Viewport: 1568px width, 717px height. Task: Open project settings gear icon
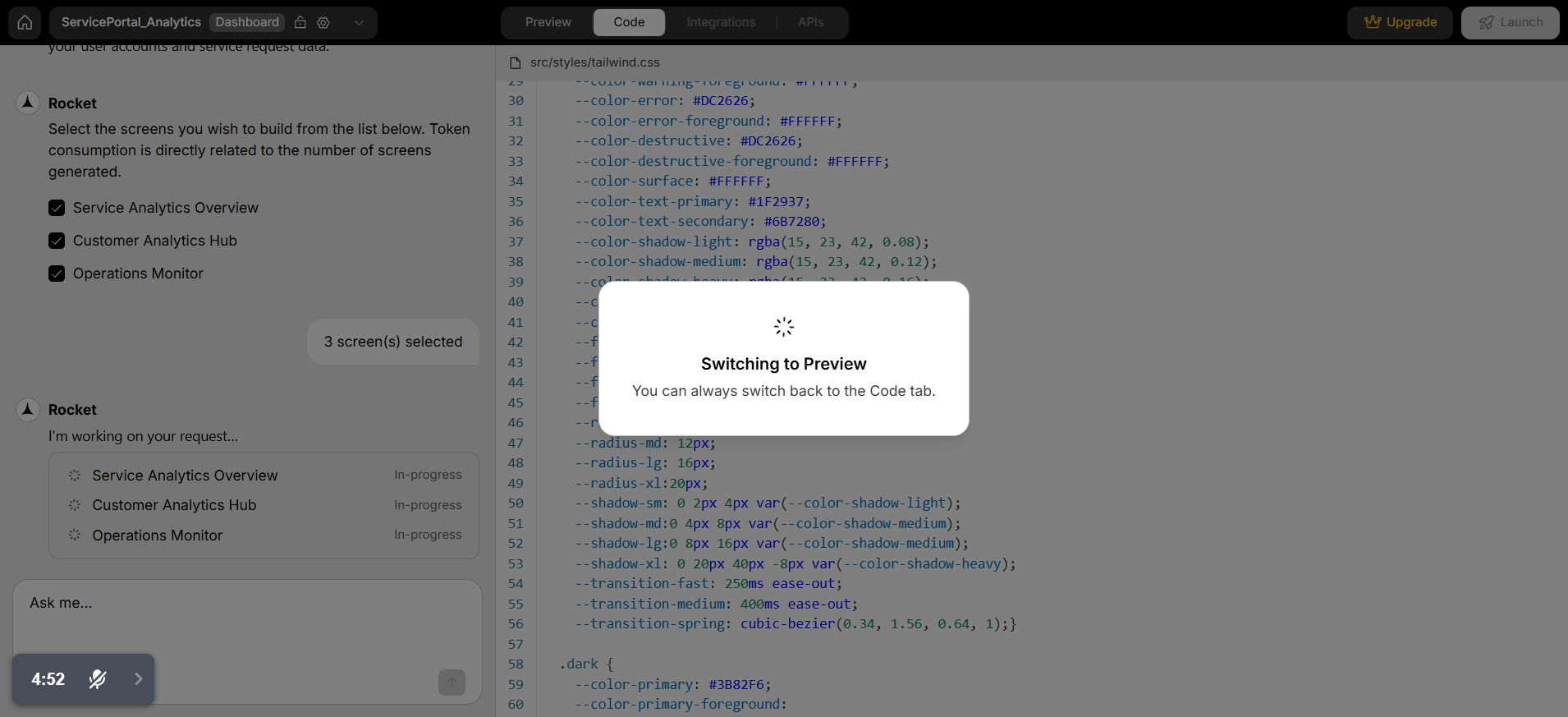(x=323, y=22)
